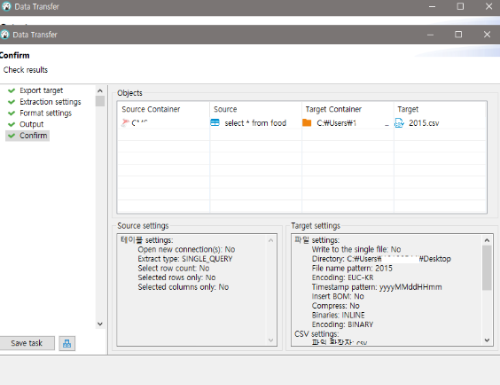Click 'Write to the single file: No'

(356, 249)
